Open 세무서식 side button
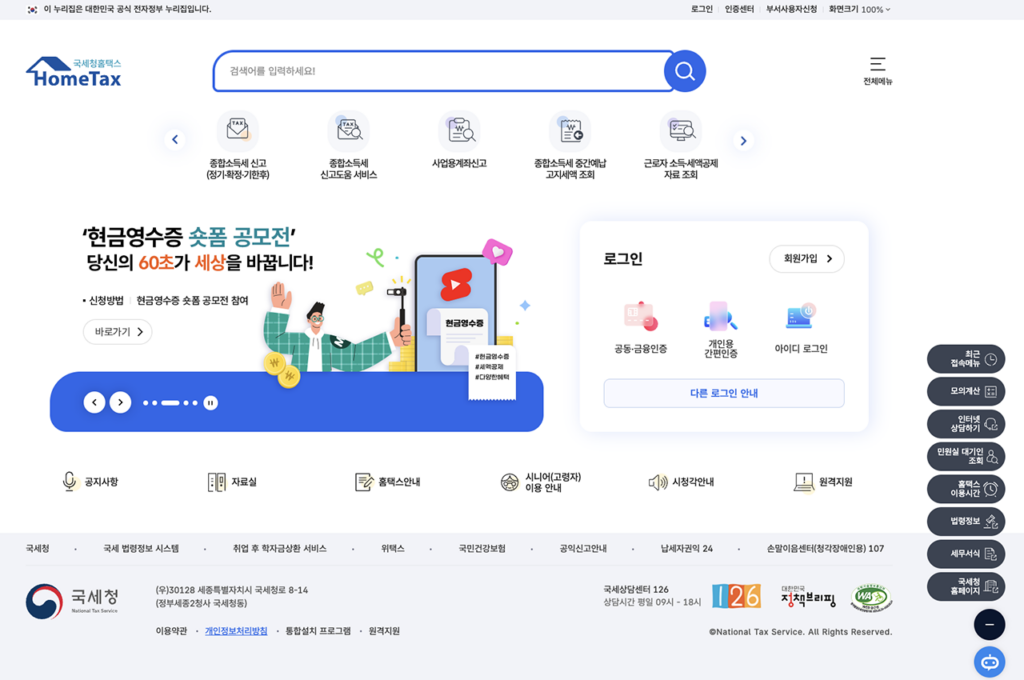 [966, 554]
